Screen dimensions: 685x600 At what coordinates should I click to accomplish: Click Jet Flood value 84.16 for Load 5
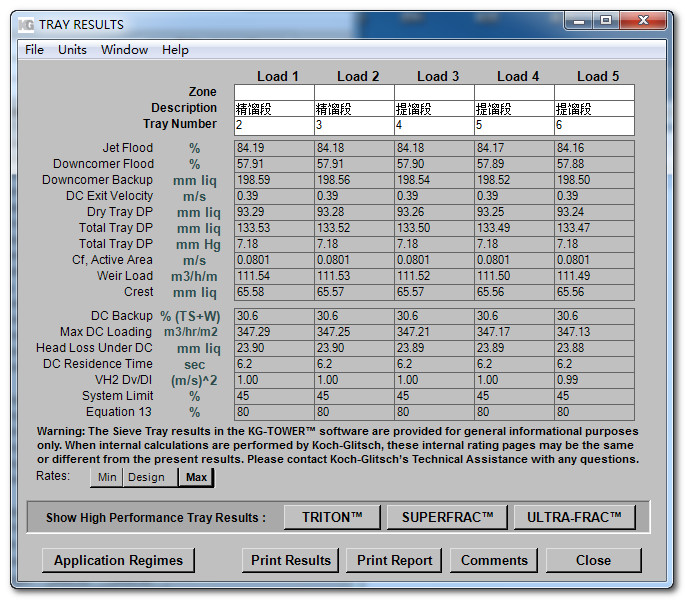click(x=594, y=148)
